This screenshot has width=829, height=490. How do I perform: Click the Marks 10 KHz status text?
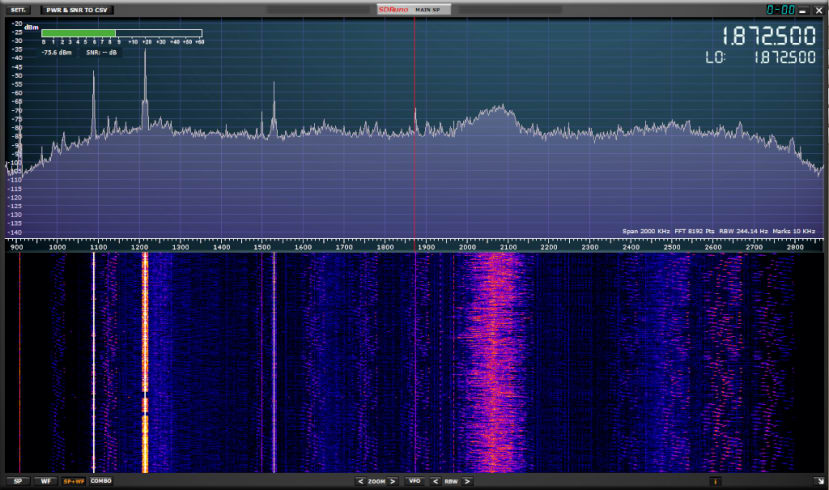point(794,231)
